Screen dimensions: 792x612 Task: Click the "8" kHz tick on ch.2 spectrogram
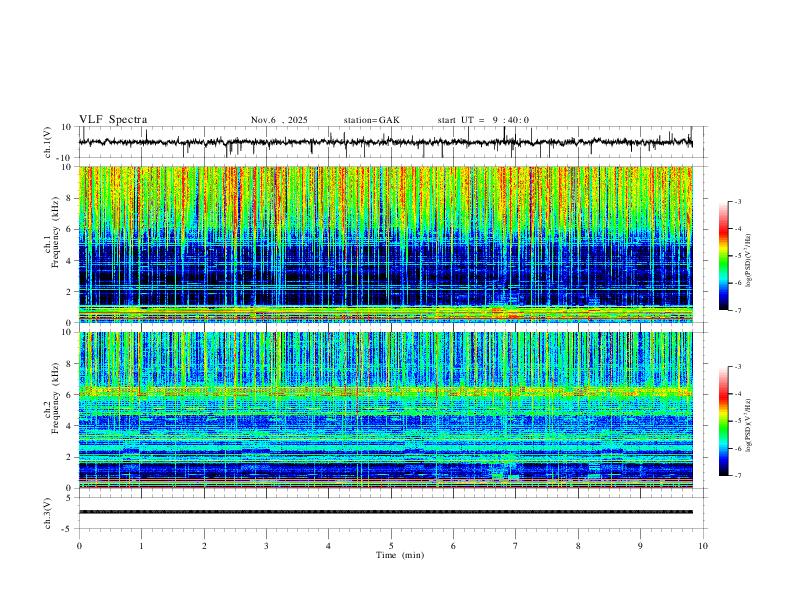pos(69,364)
